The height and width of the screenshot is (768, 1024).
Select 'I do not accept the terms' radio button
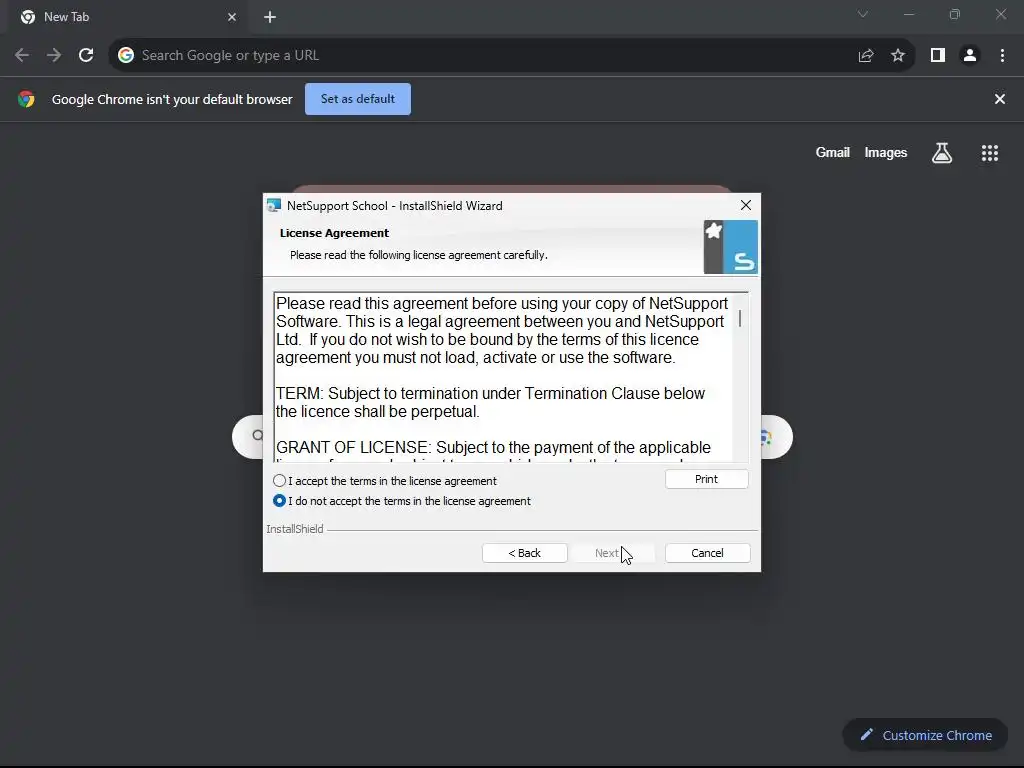[280, 501]
